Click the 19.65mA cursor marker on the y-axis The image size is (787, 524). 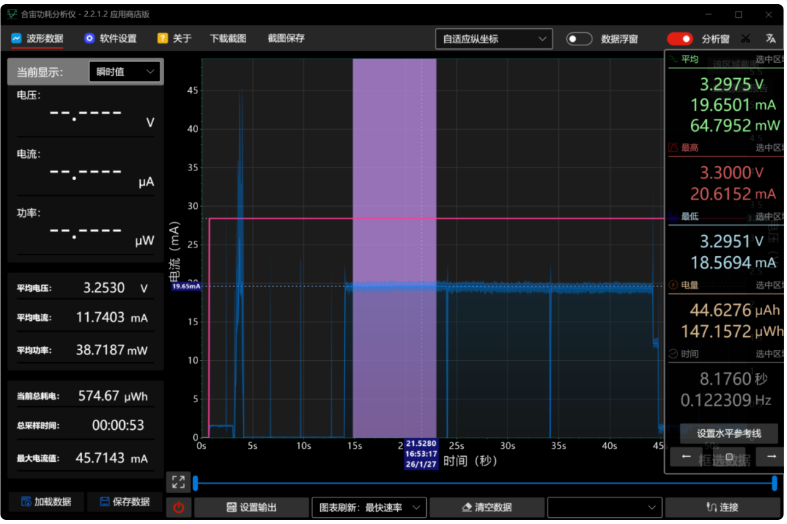(x=186, y=286)
